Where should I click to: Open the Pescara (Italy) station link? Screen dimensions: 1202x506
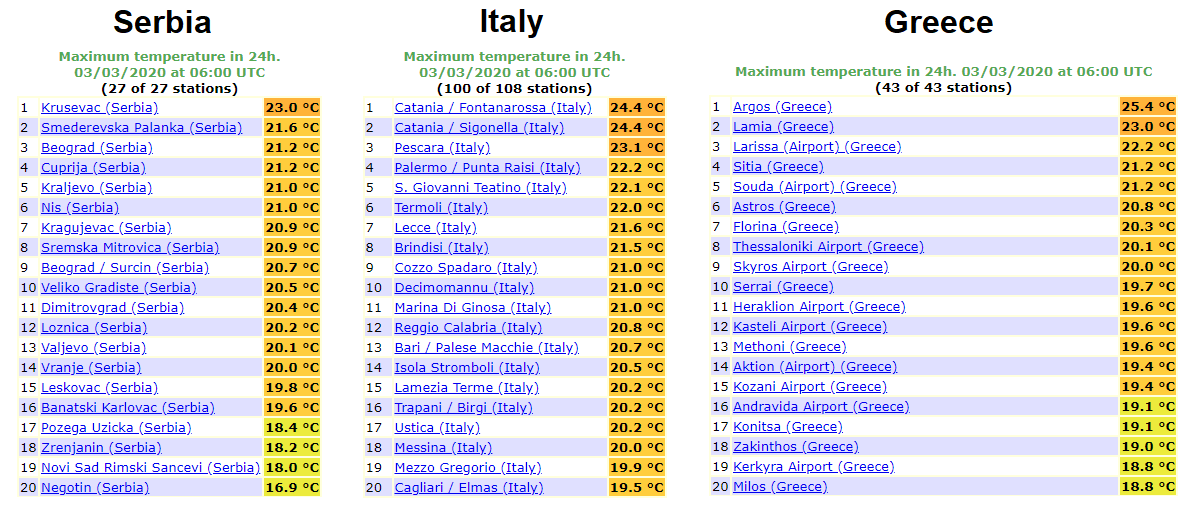click(x=442, y=147)
